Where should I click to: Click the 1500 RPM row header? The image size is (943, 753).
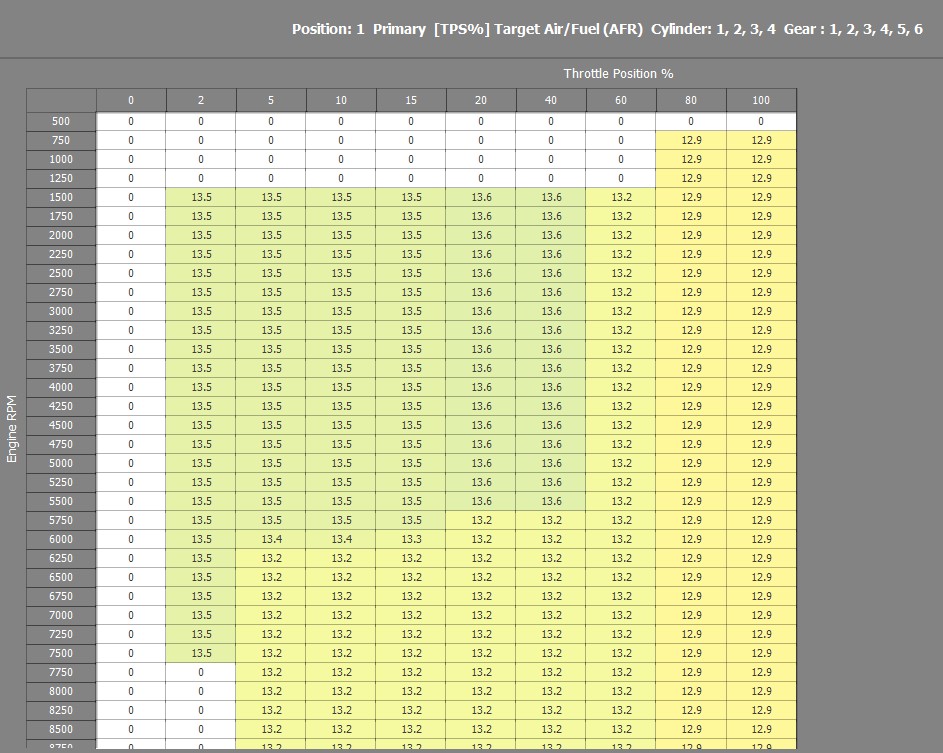pos(61,197)
